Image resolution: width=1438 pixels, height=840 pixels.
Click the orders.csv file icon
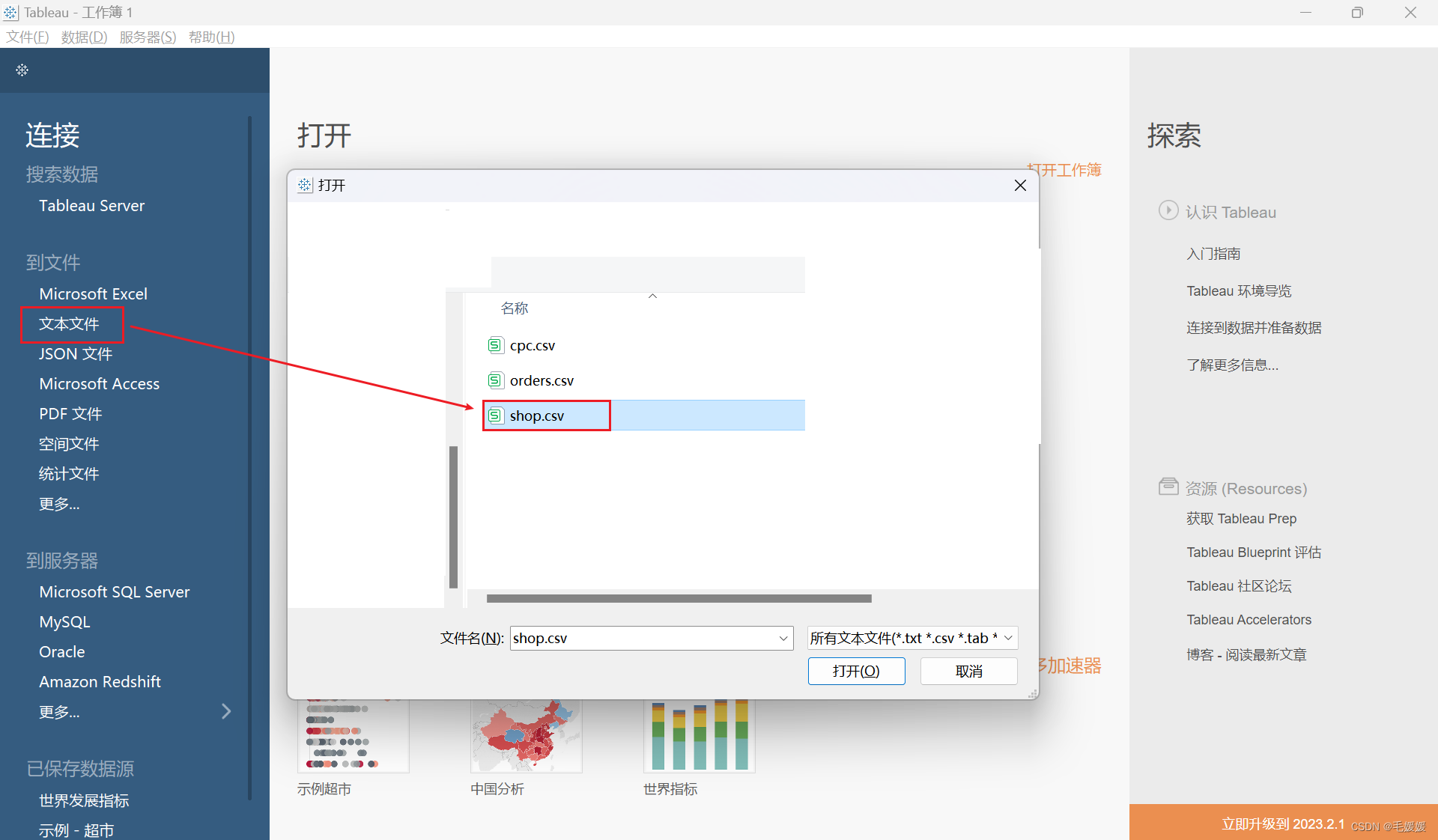495,380
